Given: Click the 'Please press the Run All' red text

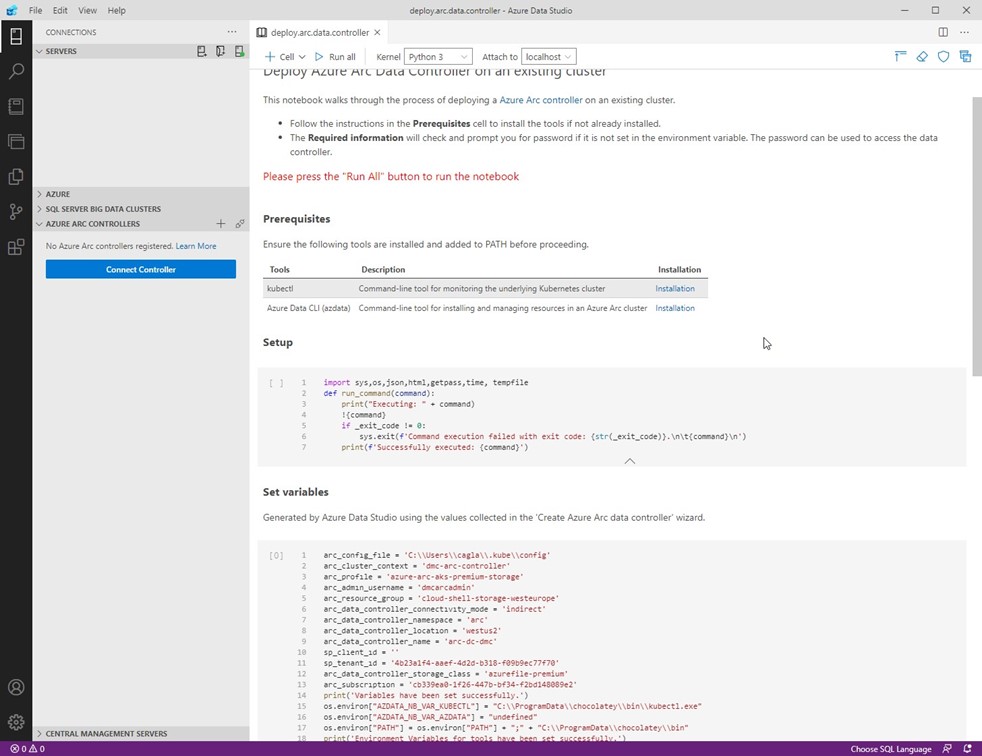Looking at the screenshot, I should click(x=391, y=177).
